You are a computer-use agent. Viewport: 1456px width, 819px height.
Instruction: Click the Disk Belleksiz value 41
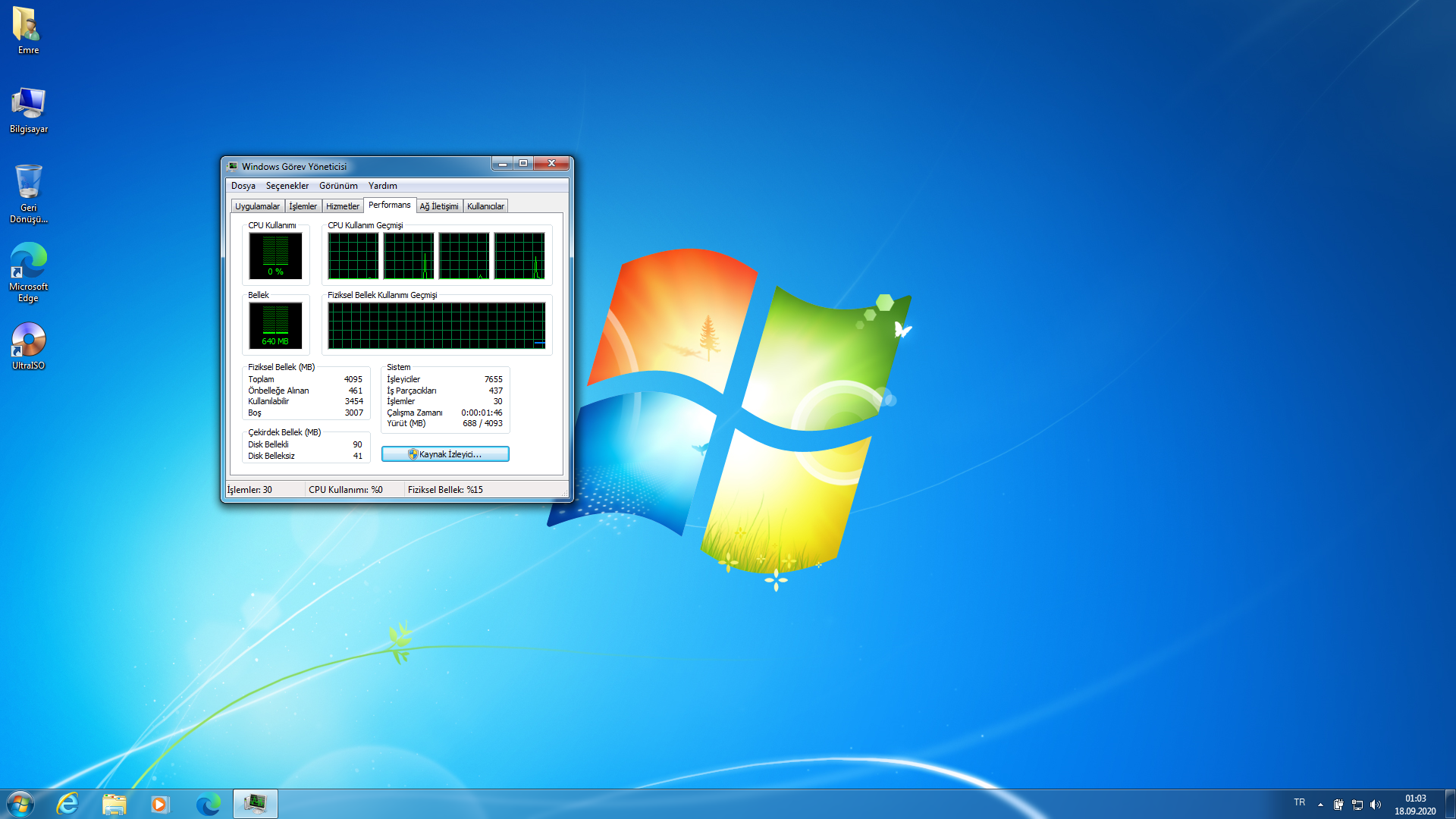pyautogui.click(x=358, y=456)
